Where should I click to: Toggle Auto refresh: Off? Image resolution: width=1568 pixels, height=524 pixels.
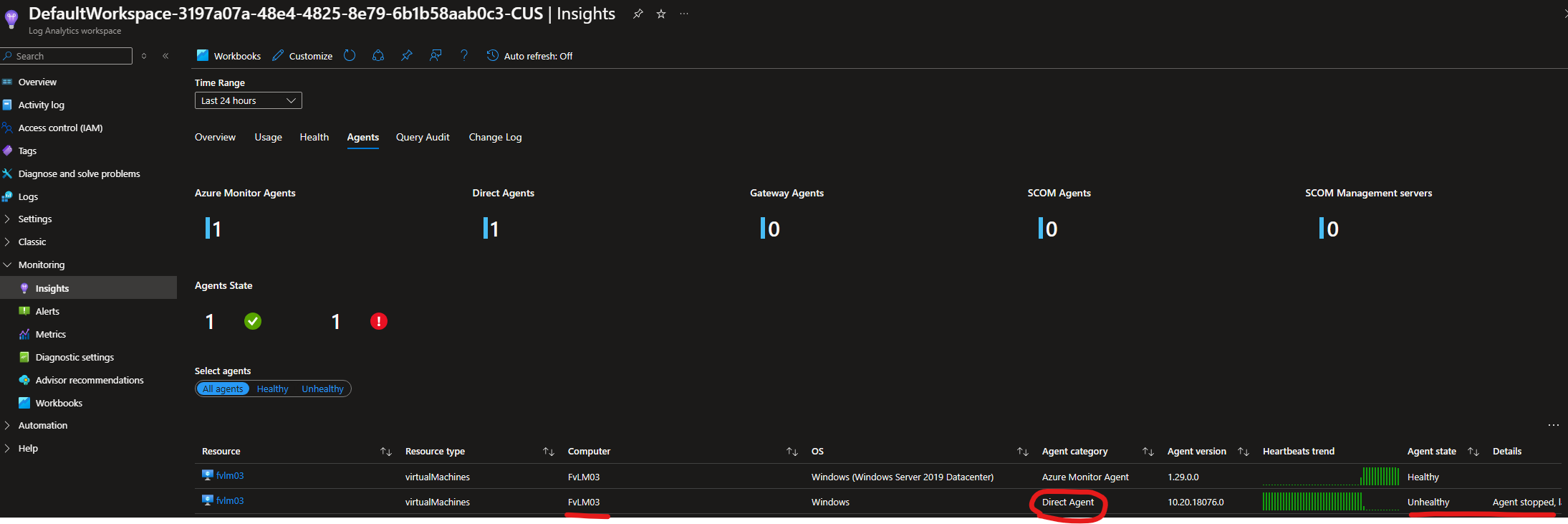pyautogui.click(x=529, y=56)
